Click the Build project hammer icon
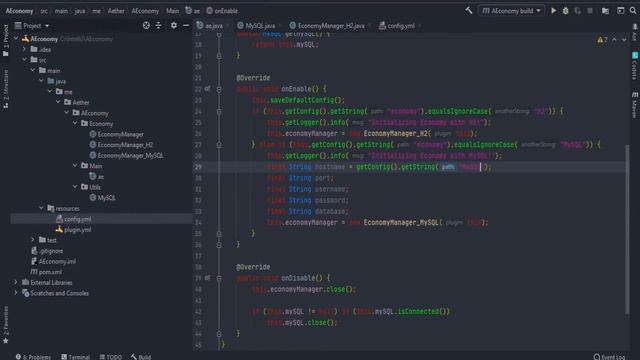The width and height of the screenshot is (640, 360). 469,11
